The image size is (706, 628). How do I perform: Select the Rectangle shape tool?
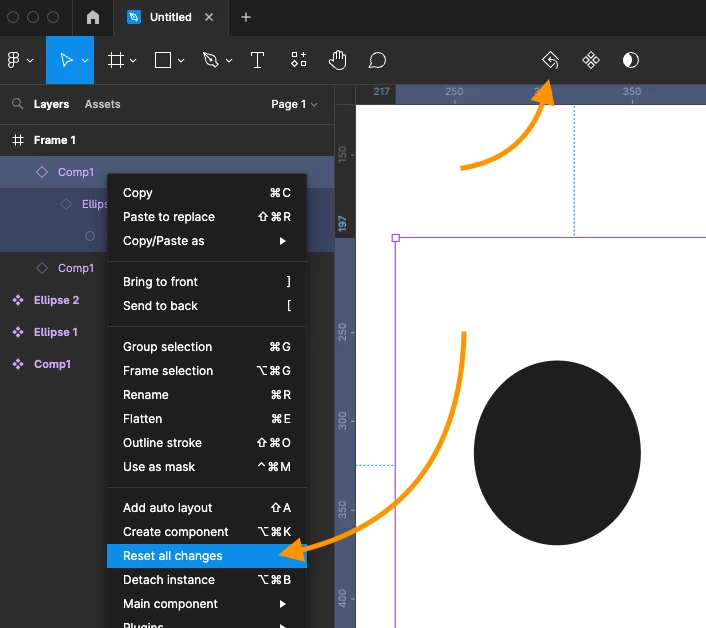click(163, 60)
